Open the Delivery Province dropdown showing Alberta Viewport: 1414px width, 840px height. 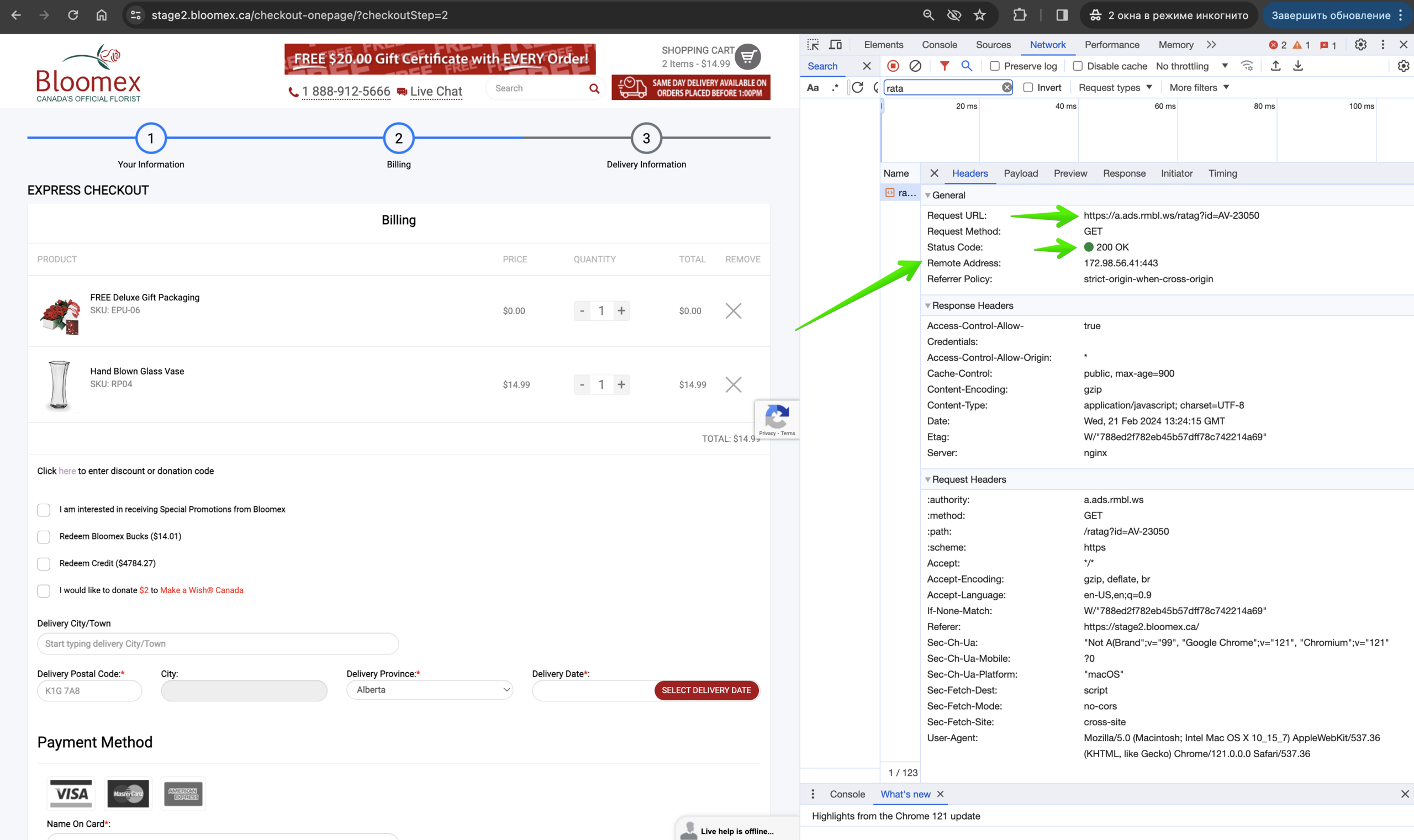coord(430,690)
